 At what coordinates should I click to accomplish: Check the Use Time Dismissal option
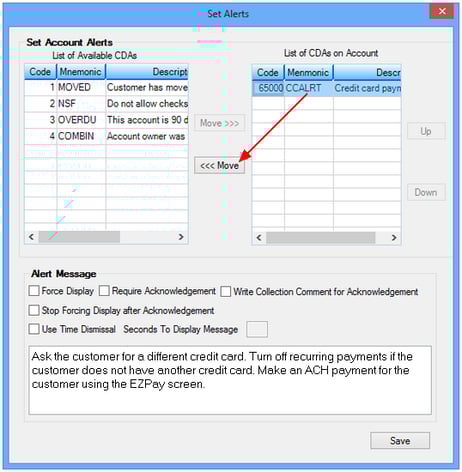[x=34, y=329]
